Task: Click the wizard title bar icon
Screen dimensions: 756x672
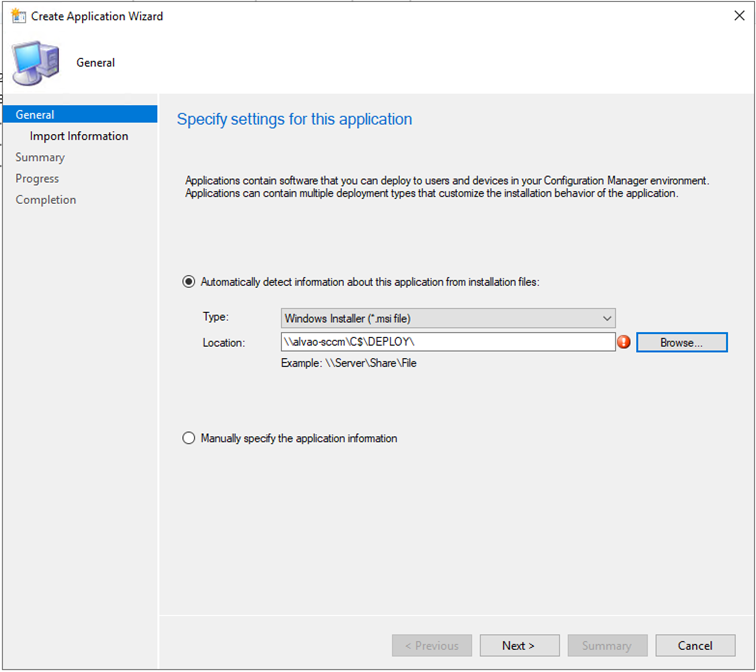Action: (18, 15)
